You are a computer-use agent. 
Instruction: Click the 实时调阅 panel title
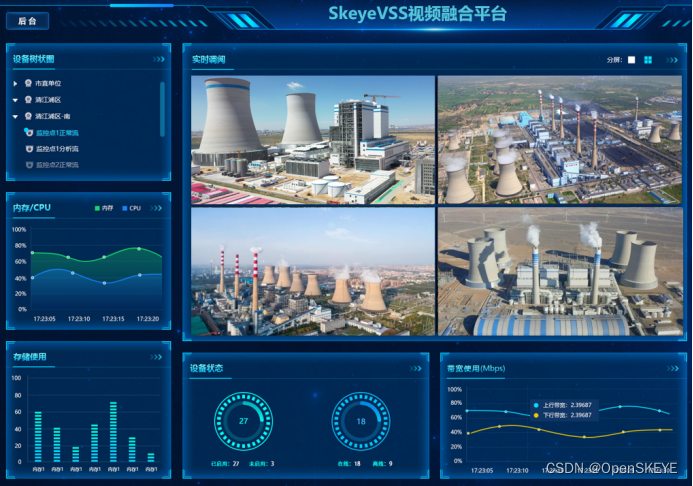[209, 60]
